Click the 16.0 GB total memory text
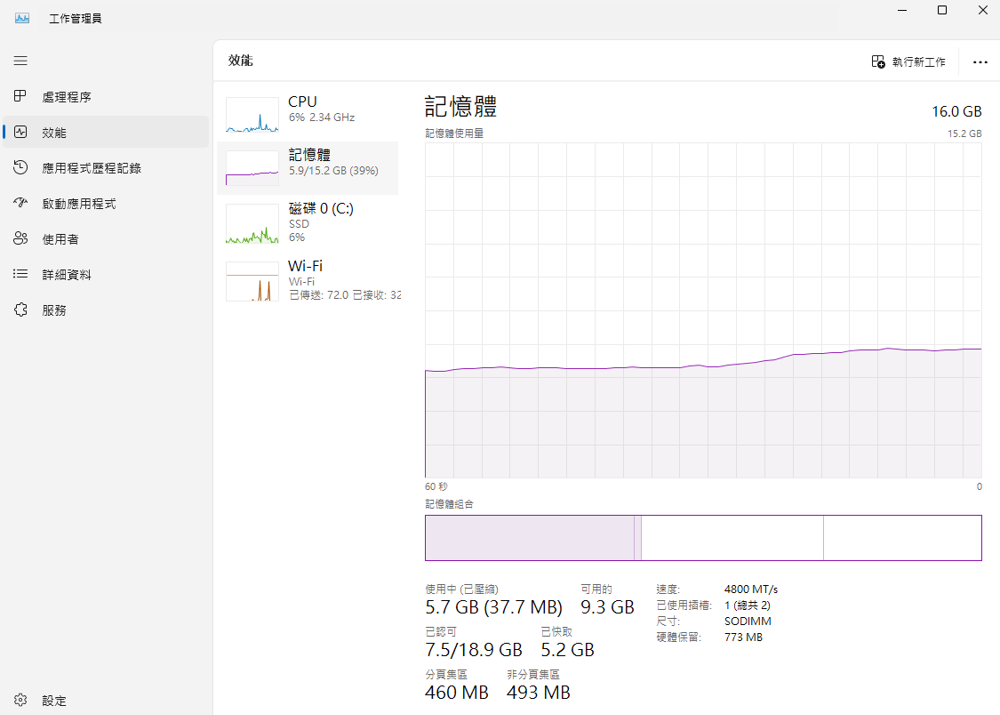Image resolution: width=1000 pixels, height=715 pixels. point(956,112)
